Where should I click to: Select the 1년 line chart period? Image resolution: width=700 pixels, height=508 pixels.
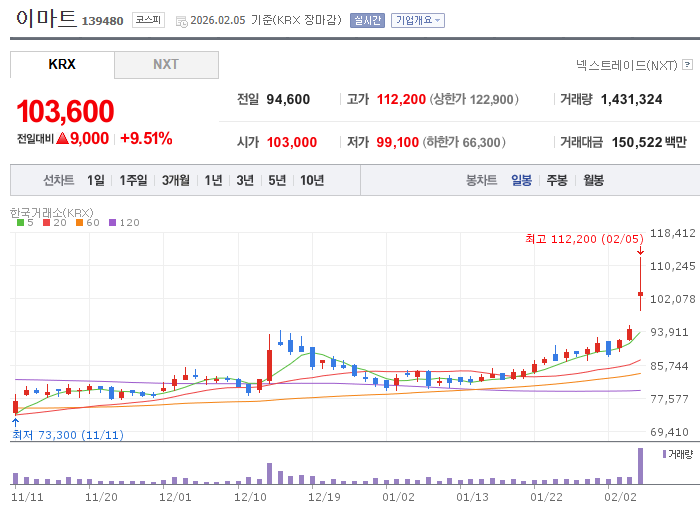coord(213,180)
